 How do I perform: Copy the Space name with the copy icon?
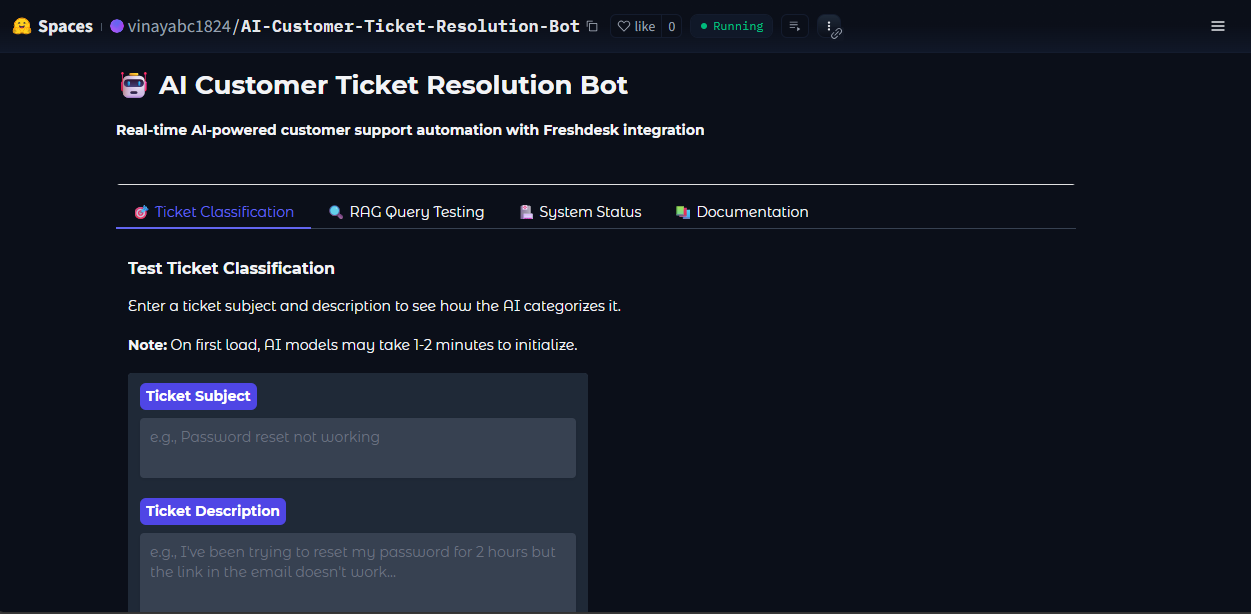tap(593, 27)
